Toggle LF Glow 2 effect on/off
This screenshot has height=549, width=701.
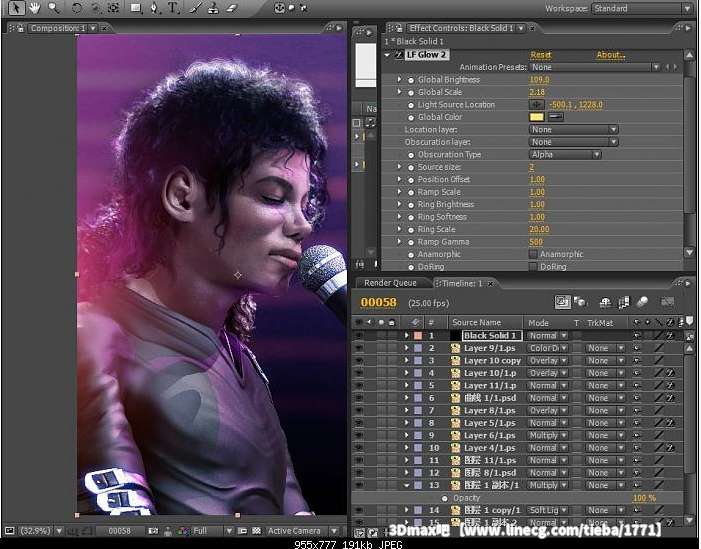pyautogui.click(x=399, y=55)
